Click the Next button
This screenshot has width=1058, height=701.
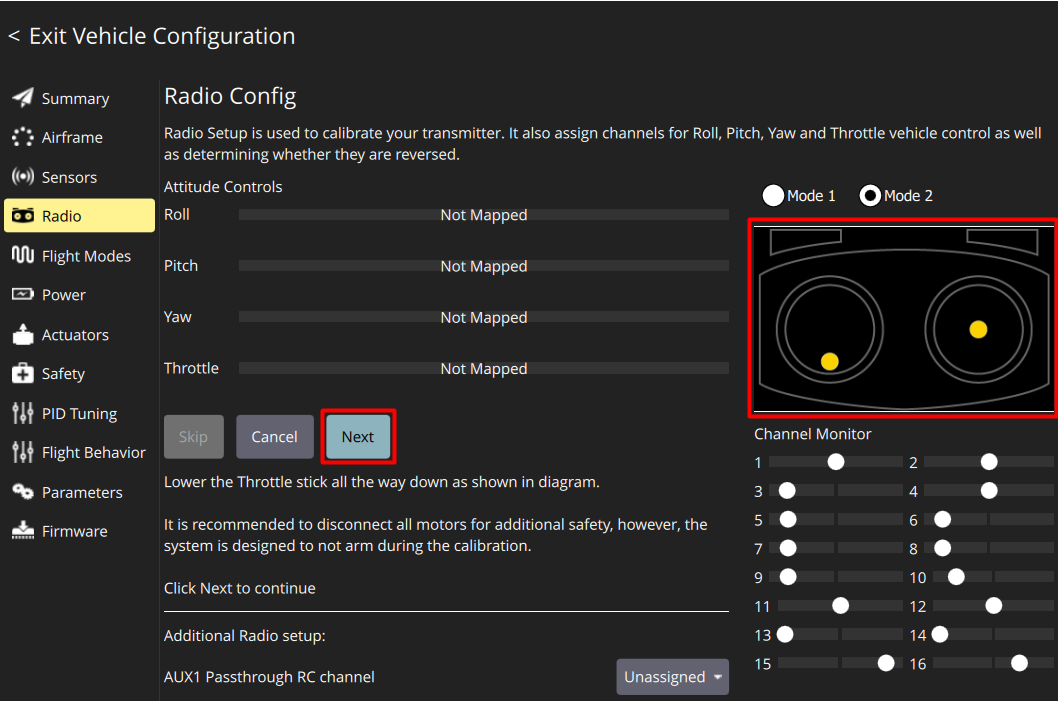tap(357, 436)
